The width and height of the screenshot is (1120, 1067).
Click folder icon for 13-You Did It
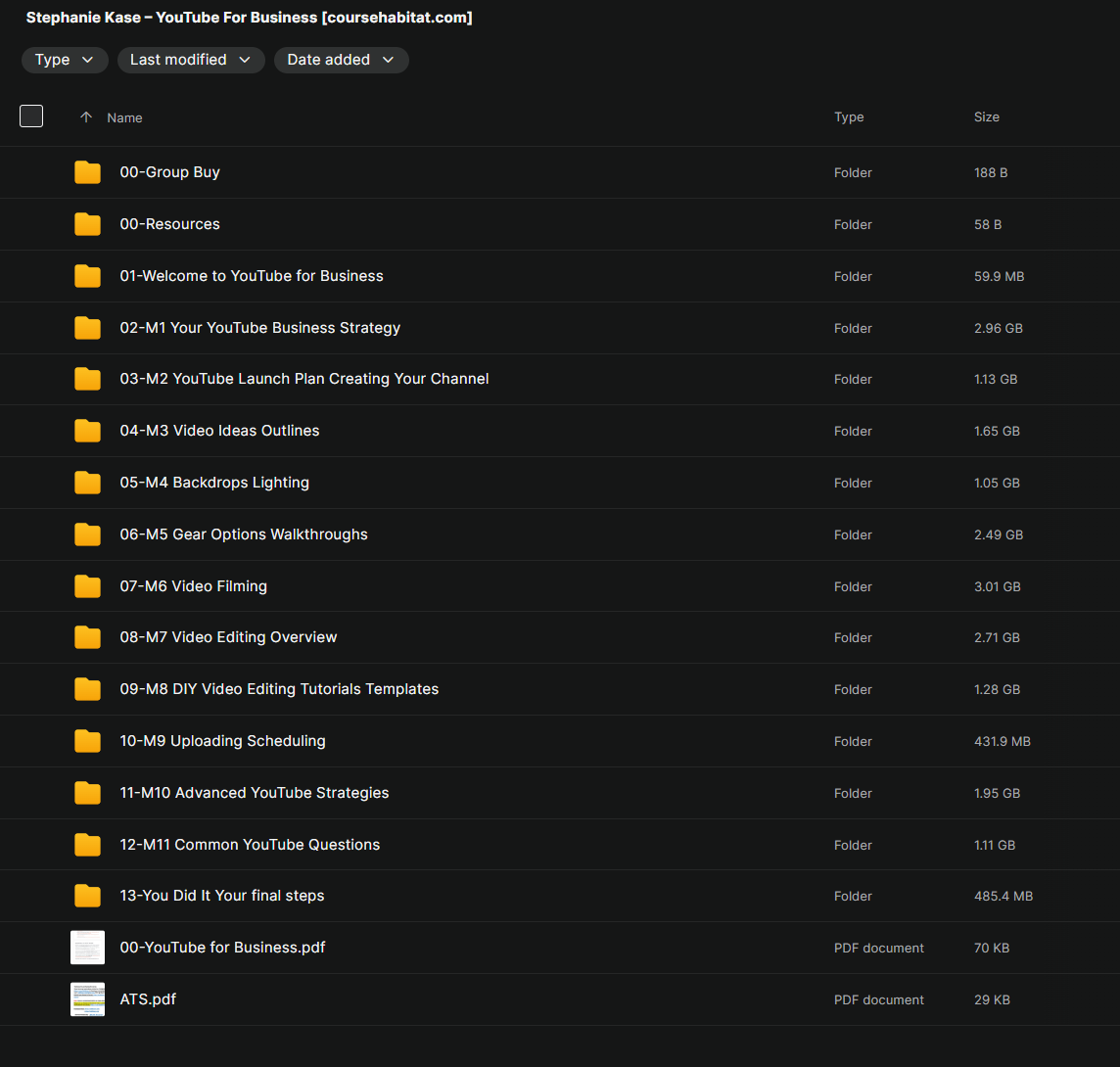87,896
